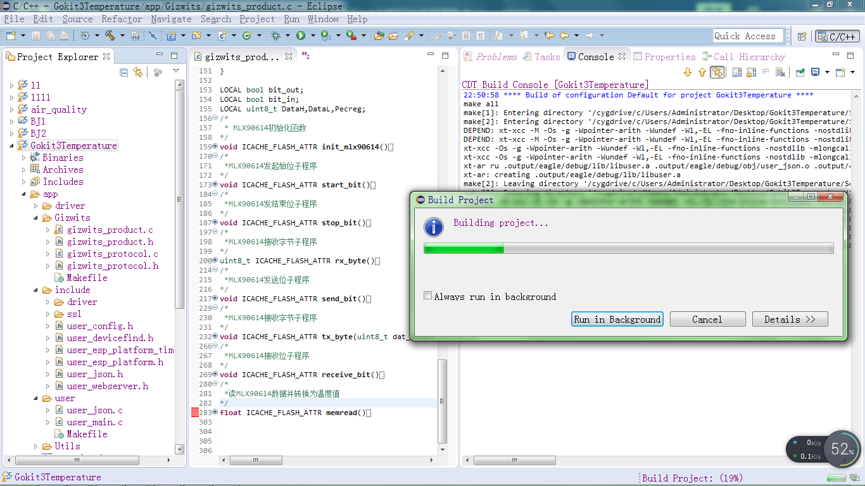Expand the Utils folder in tree
865x486 pixels.
click(x=36, y=447)
